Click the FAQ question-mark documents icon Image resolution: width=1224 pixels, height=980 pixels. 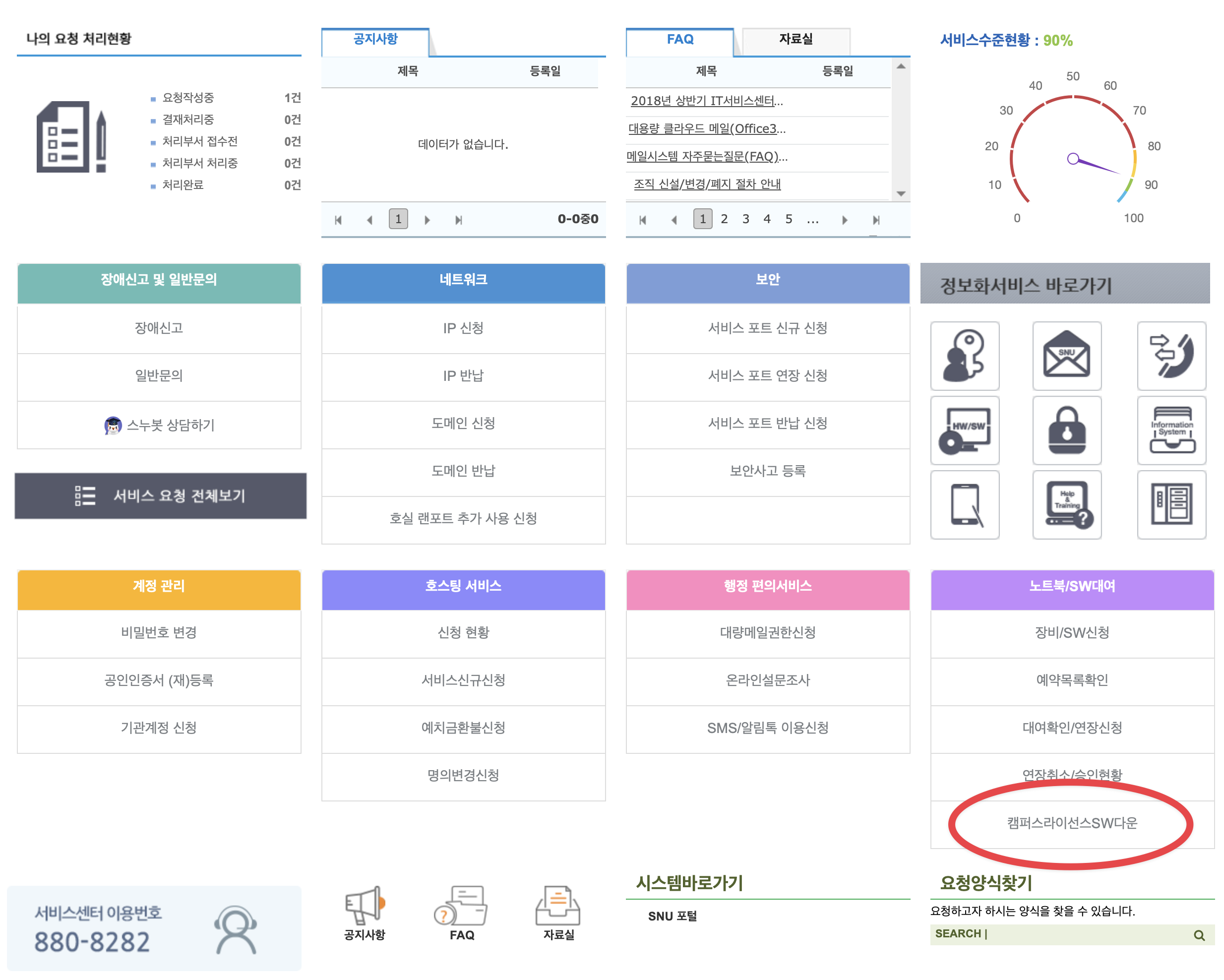point(461,905)
